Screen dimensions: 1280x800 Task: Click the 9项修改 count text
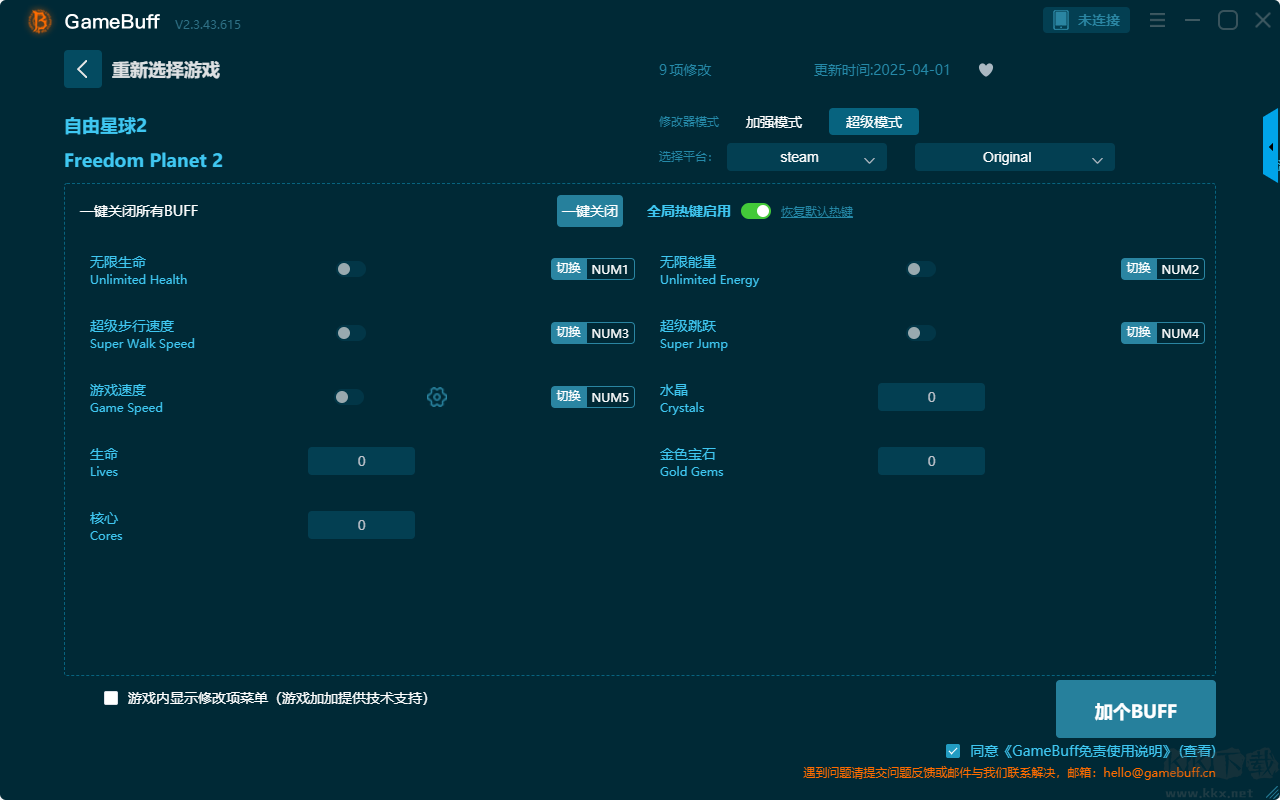(x=685, y=70)
